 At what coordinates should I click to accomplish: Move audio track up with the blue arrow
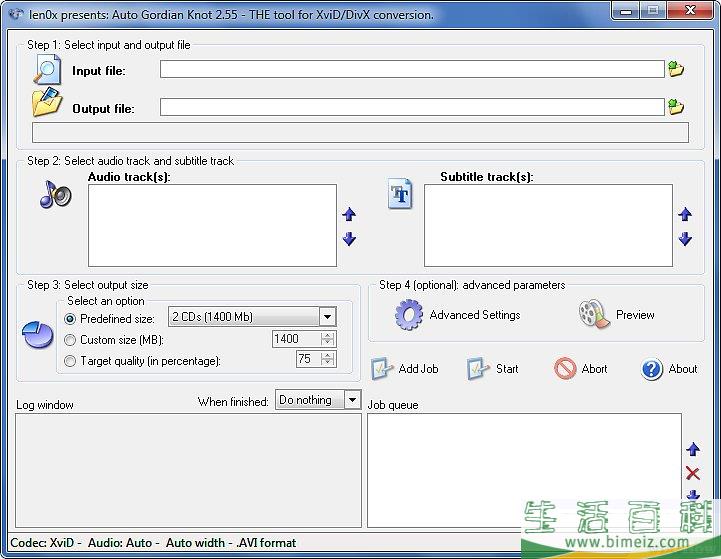[x=349, y=214]
